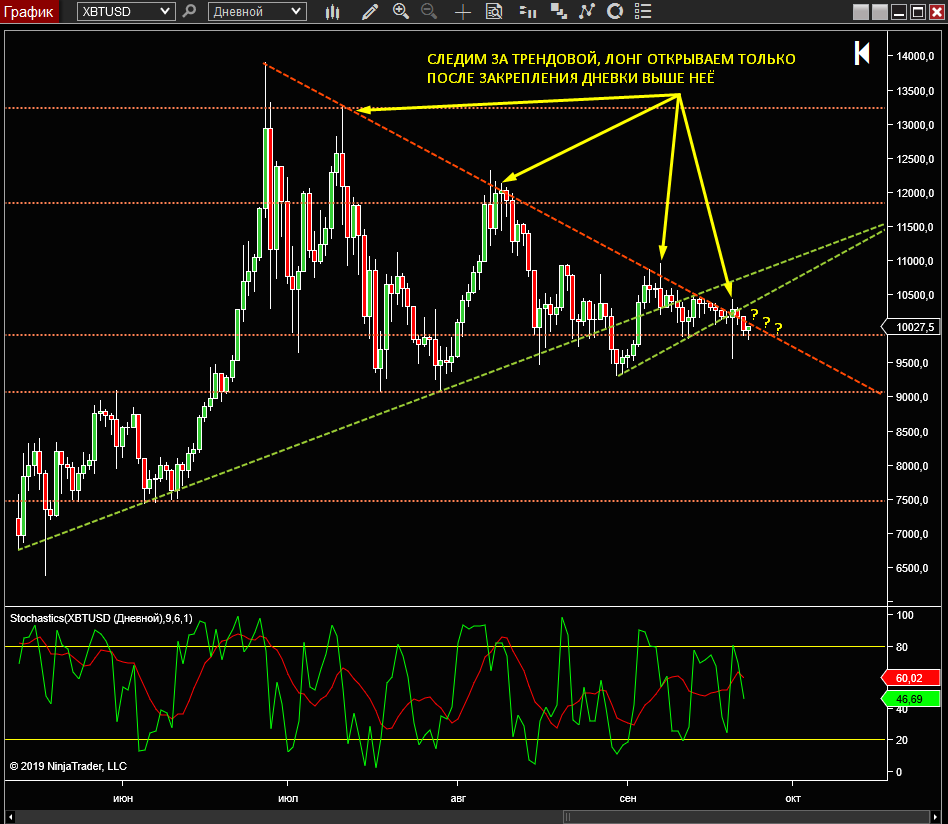Click the left arrow of horizontal scrollbar
Viewport: 948px width, 824px height.
[10, 817]
